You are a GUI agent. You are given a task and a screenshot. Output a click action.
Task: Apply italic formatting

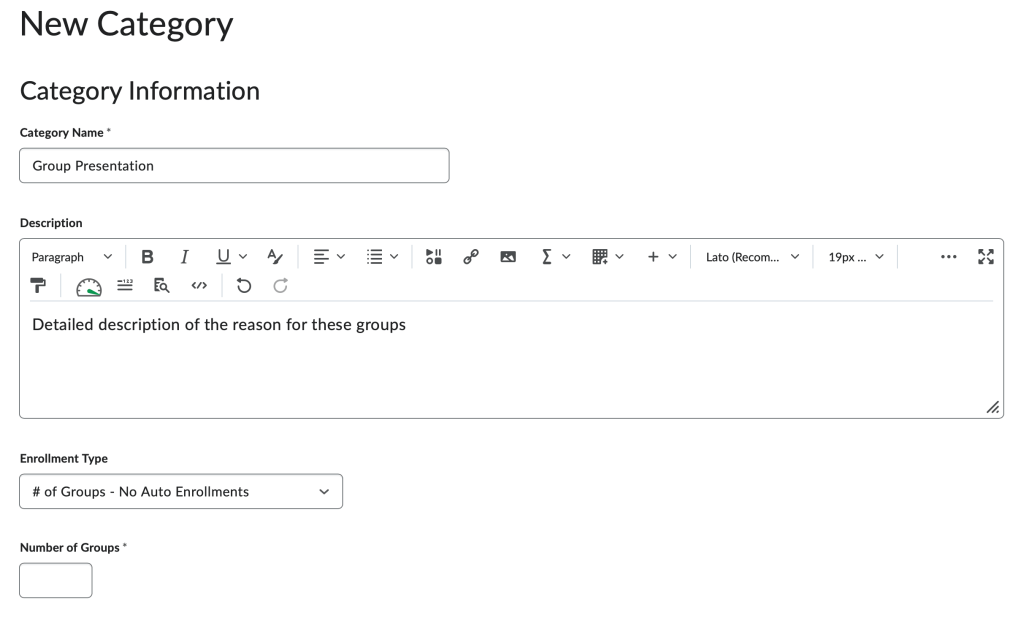(x=185, y=256)
